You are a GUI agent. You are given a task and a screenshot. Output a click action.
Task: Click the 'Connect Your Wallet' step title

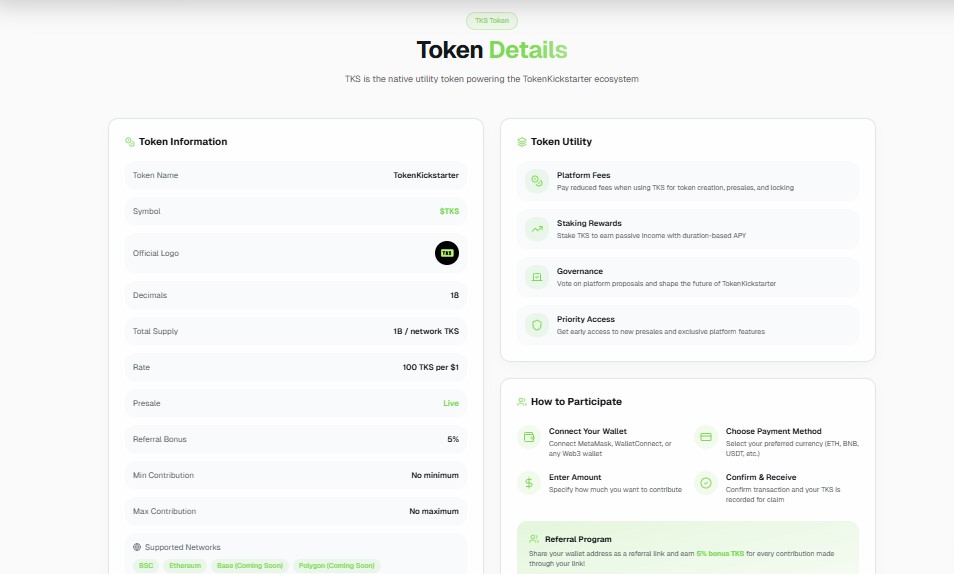(588, 431)
